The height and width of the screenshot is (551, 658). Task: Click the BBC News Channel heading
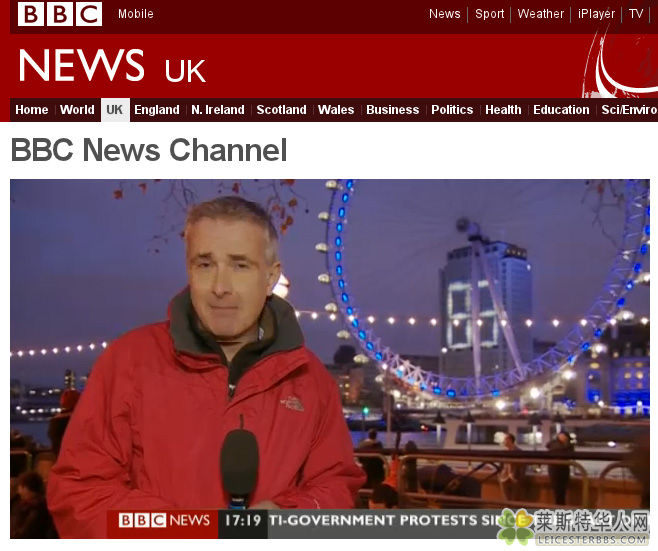pyautogui.click(x=149, y=150)
